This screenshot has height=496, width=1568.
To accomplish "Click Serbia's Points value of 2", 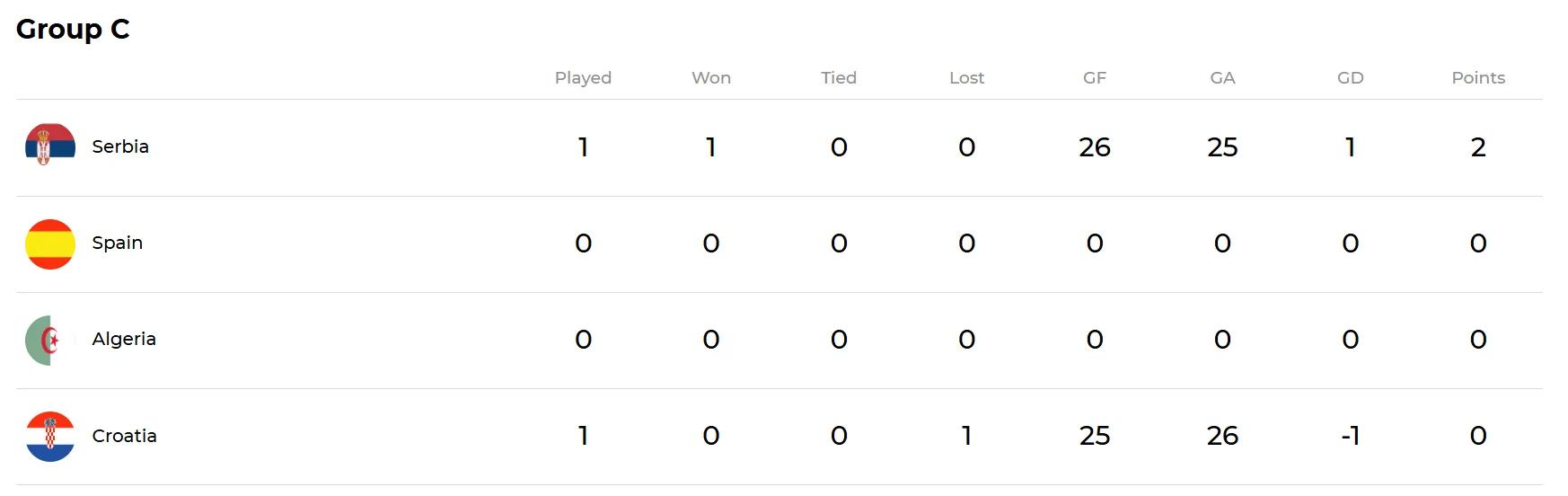I will click(1478, 147).
